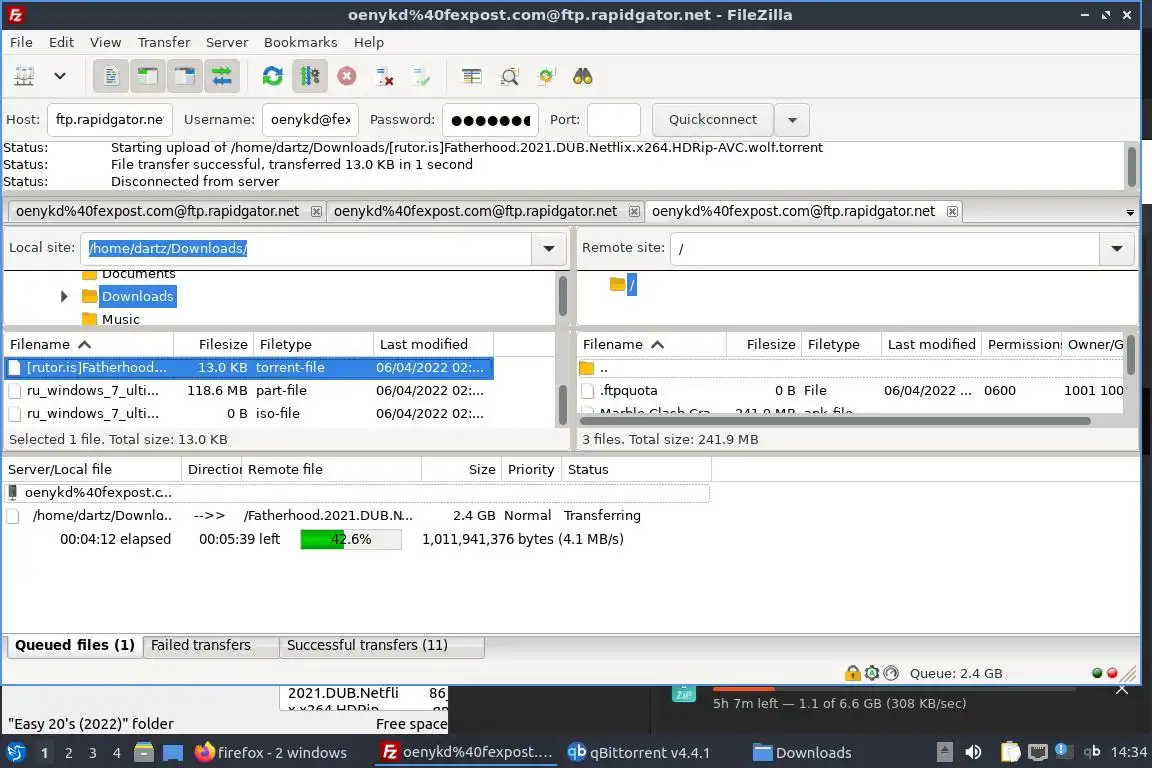1152x768 pixels.
Task: Open the speed limits gauge icon
Action: pos(891,672)
